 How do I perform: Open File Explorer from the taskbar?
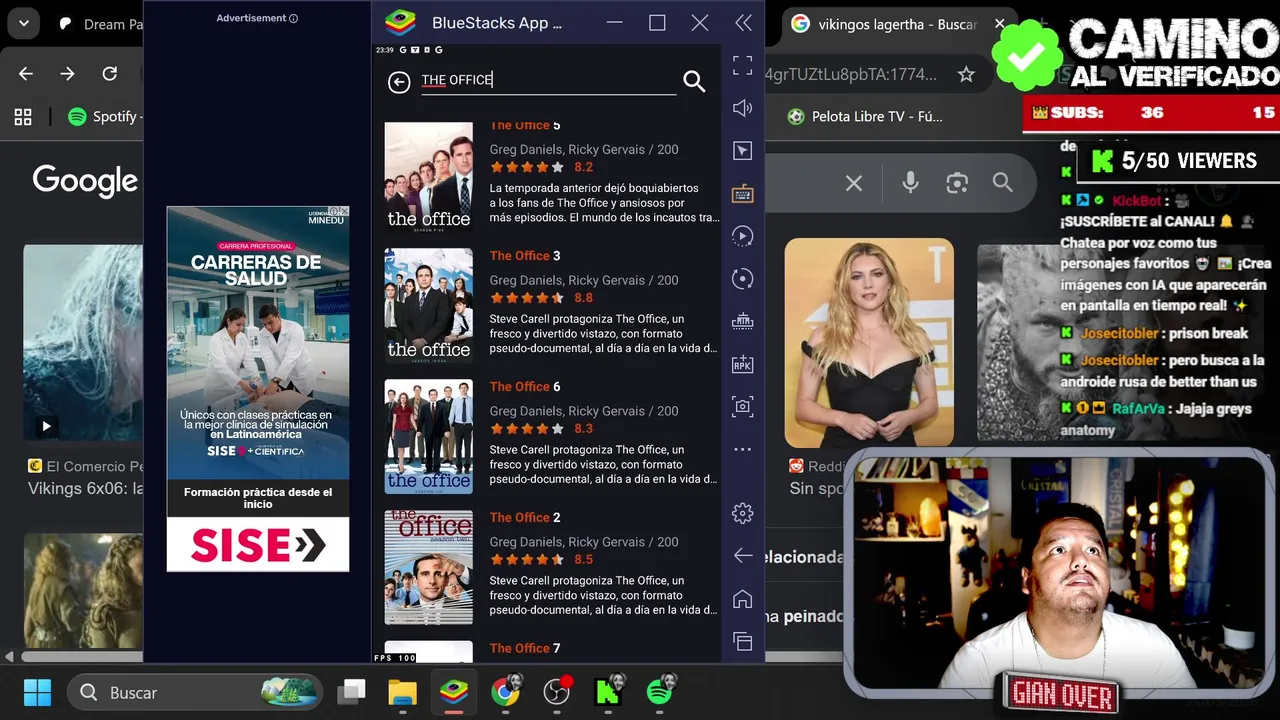[x=402, y=692]
